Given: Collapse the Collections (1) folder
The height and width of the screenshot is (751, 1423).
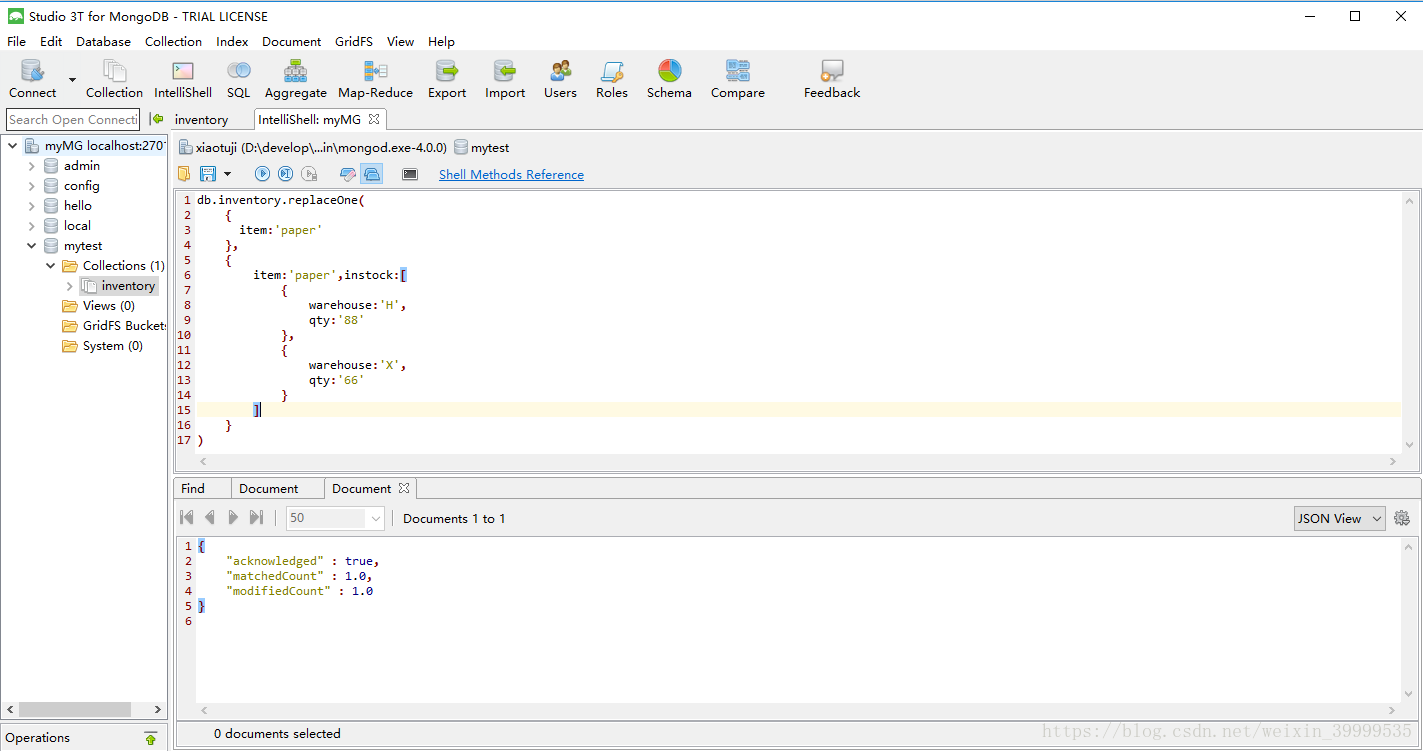Looking at the screenshot, I should point(51,266).
